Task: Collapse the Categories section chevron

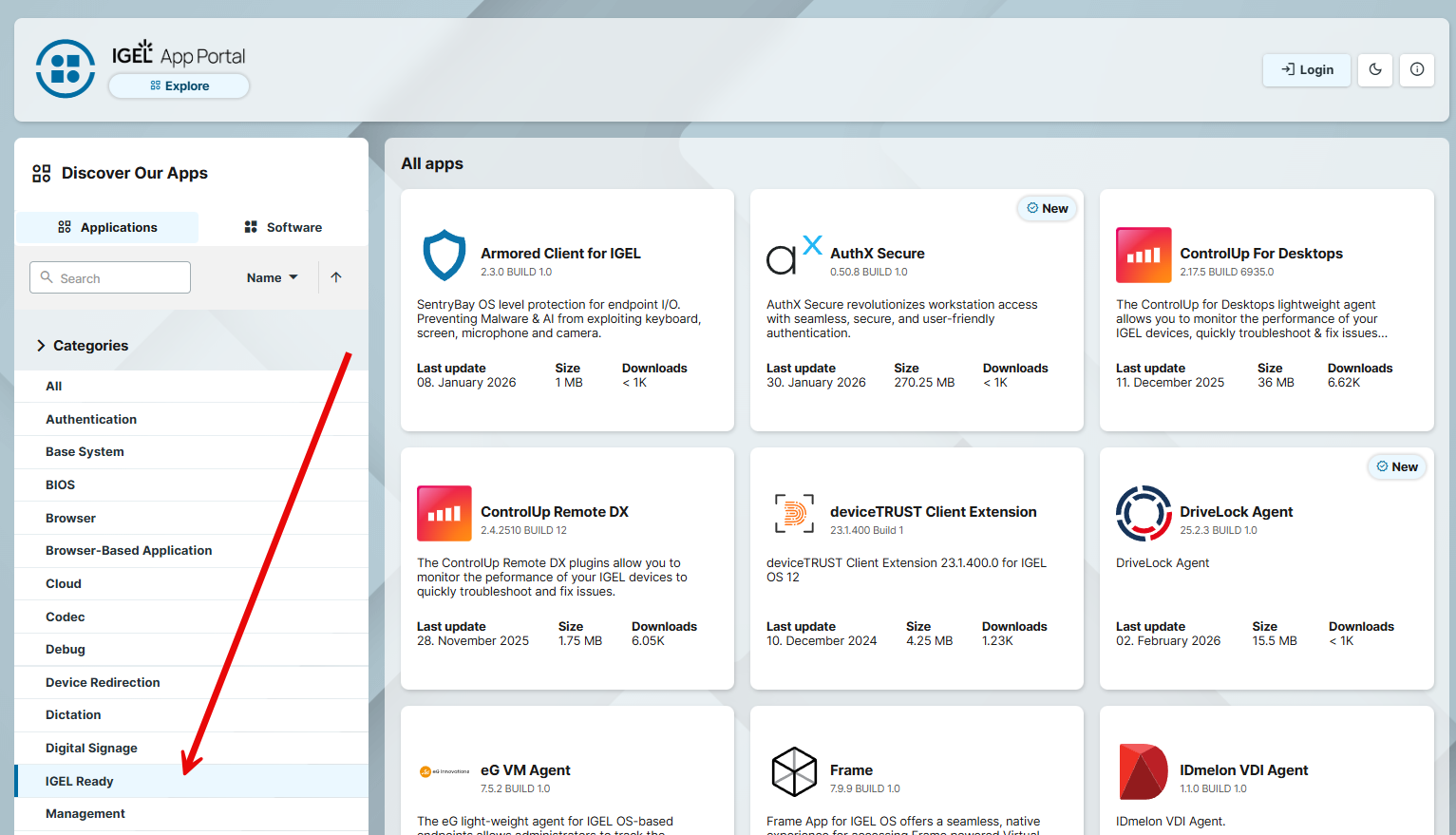Action: pyautogui.click(x=41, y=346)
